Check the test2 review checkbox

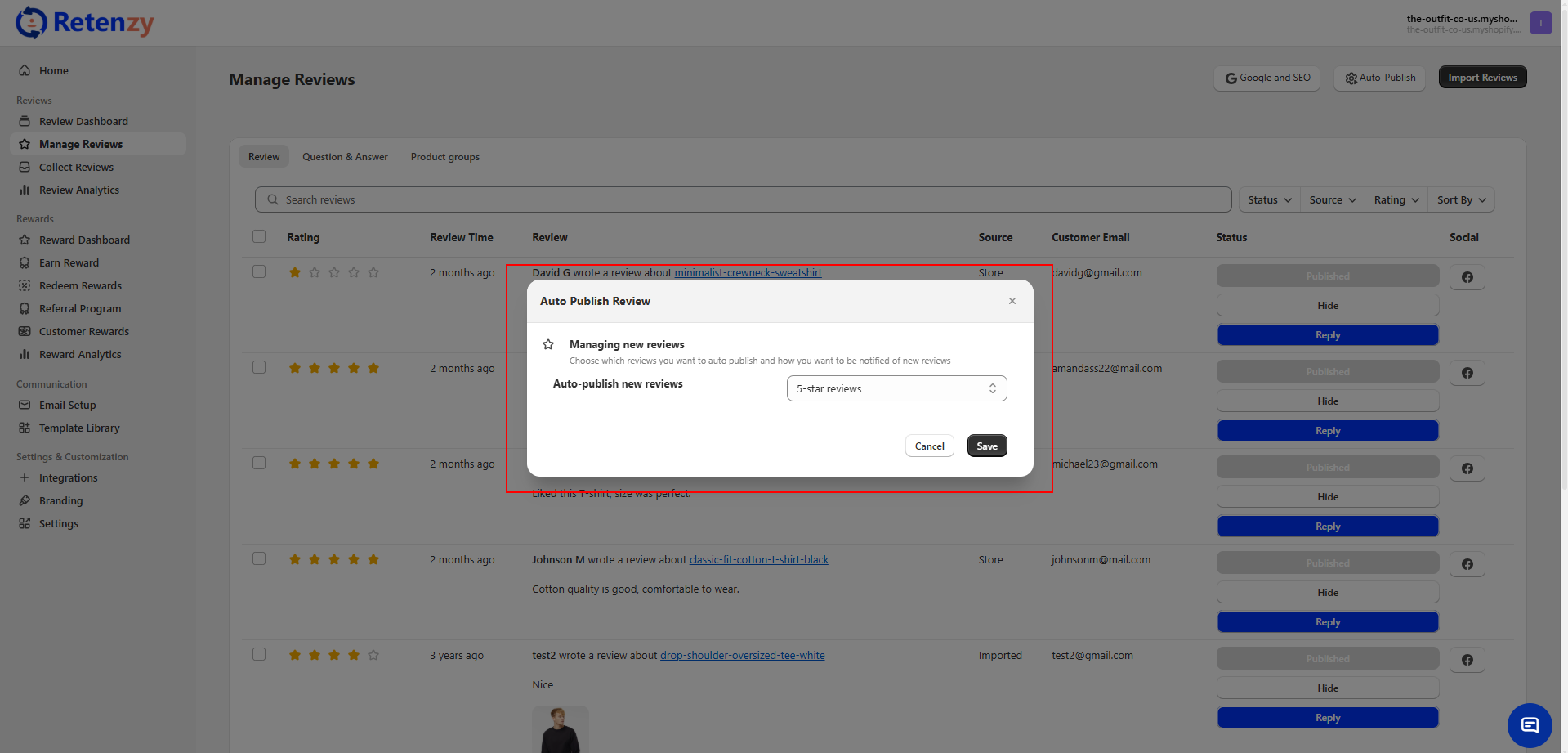pos(259,654)
